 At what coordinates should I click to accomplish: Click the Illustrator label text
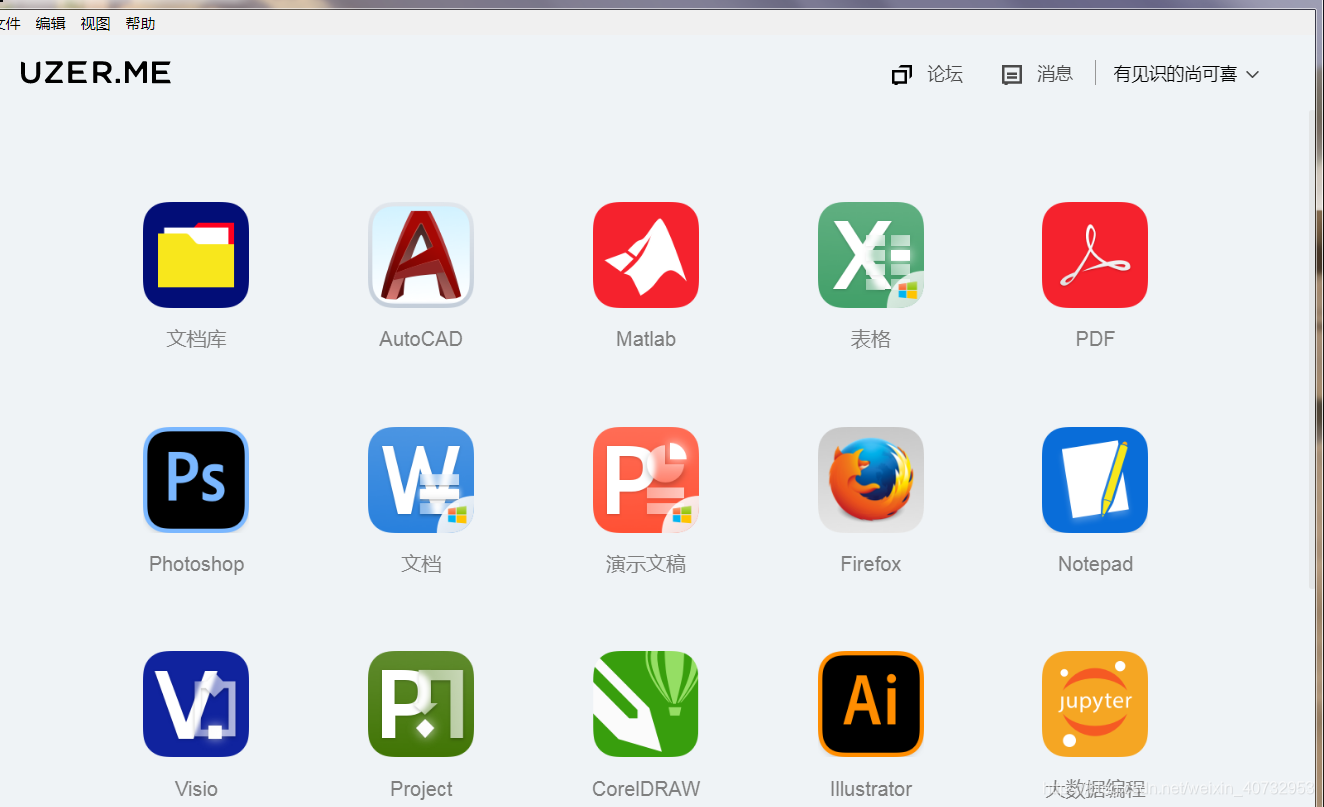871,789
